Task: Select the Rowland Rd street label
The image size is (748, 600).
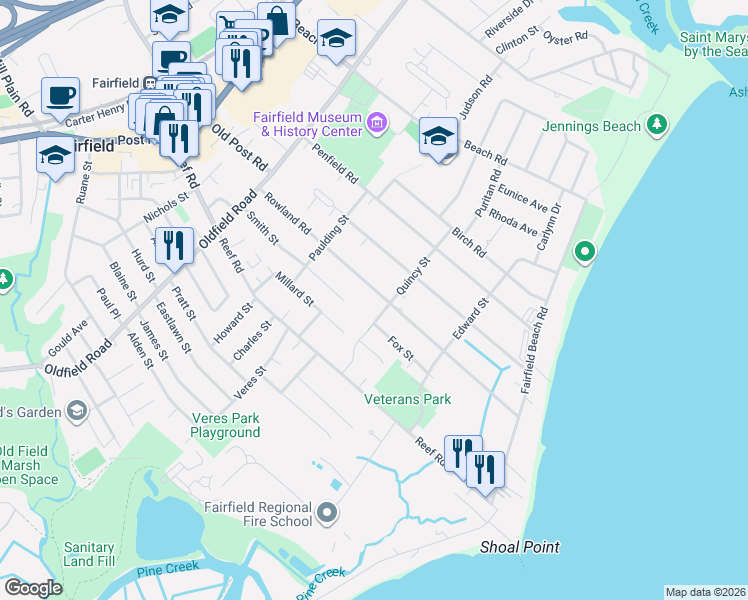Action: coord(288,213)
